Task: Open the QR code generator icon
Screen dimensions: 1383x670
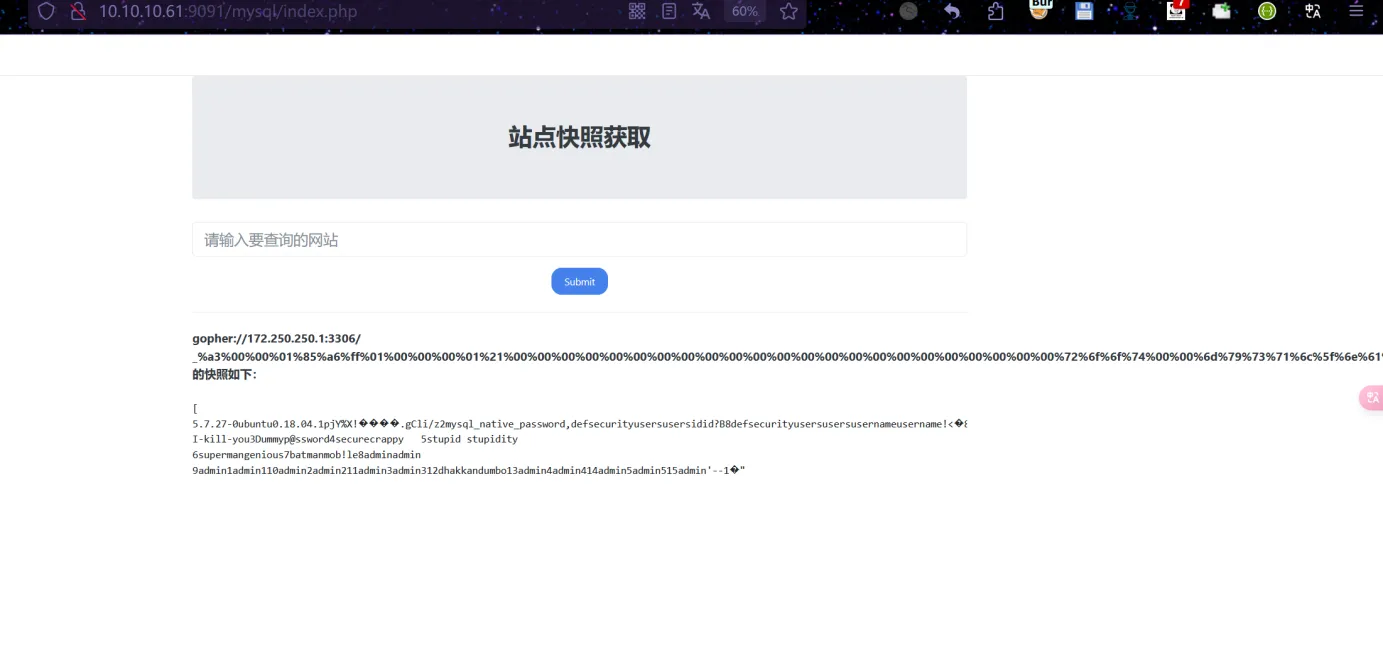Action: point(637,11)
